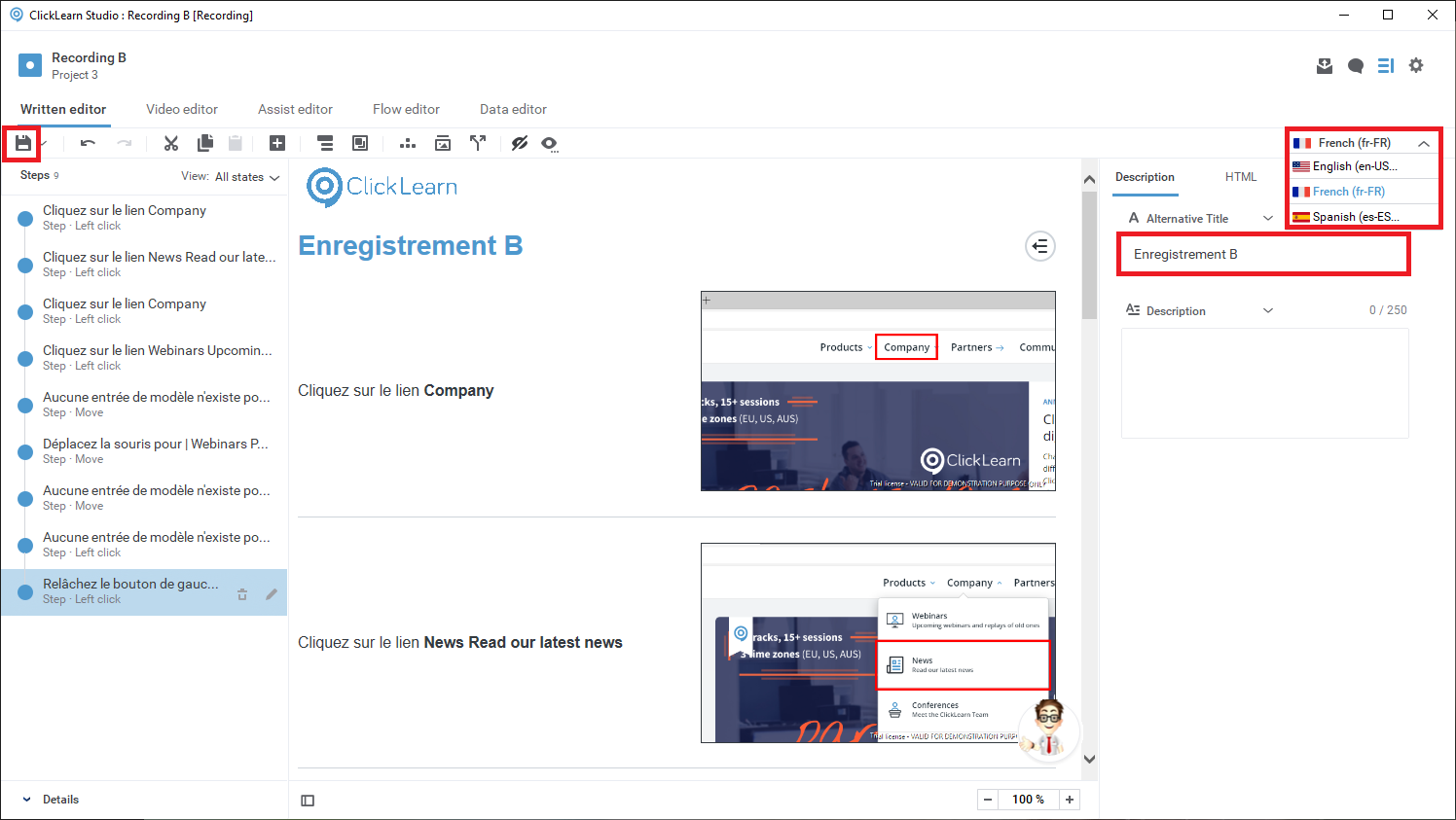Redo the last undone edit
This screenshot has width=1456, height=820.
124,144
